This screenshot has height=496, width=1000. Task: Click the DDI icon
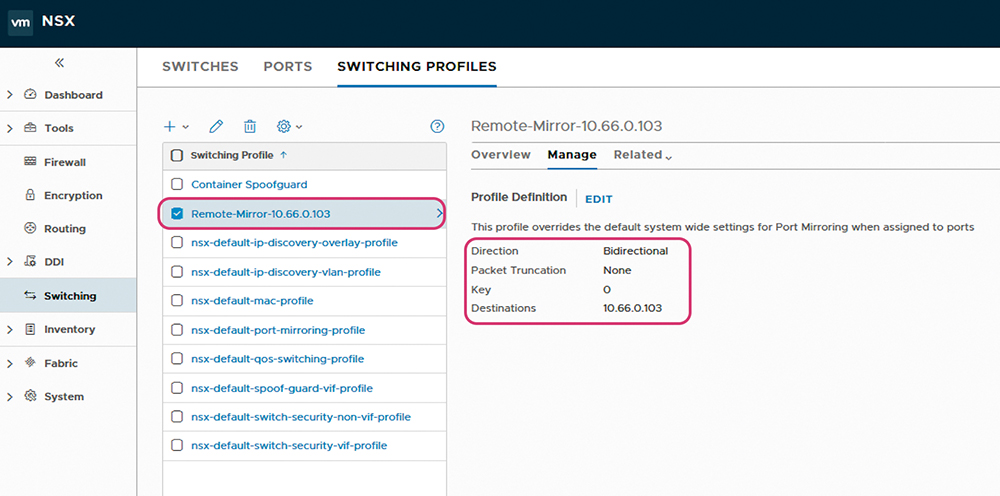click(x=31, y=261)
